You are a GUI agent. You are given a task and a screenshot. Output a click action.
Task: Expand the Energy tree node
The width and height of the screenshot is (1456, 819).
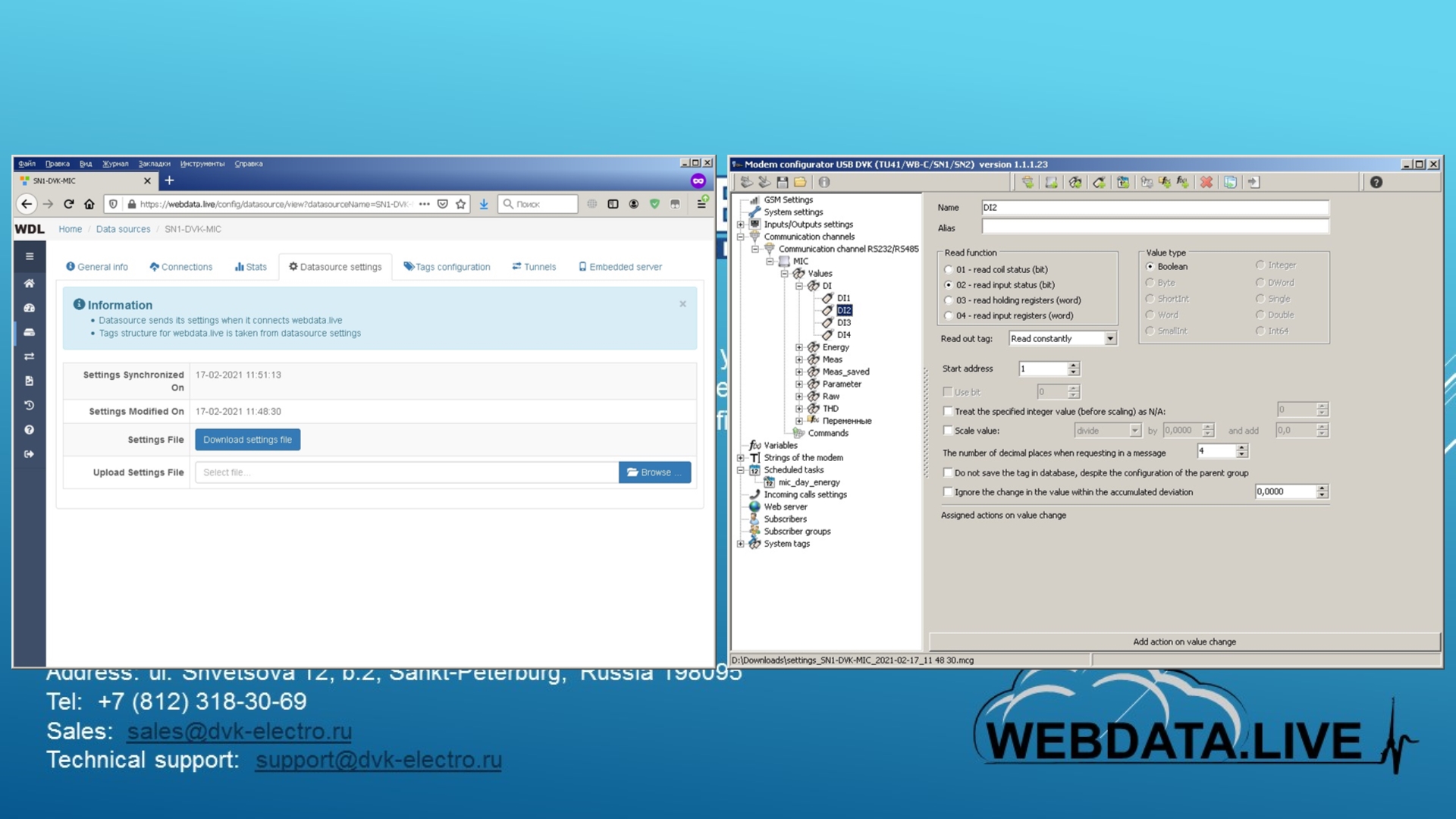point(799,347)
